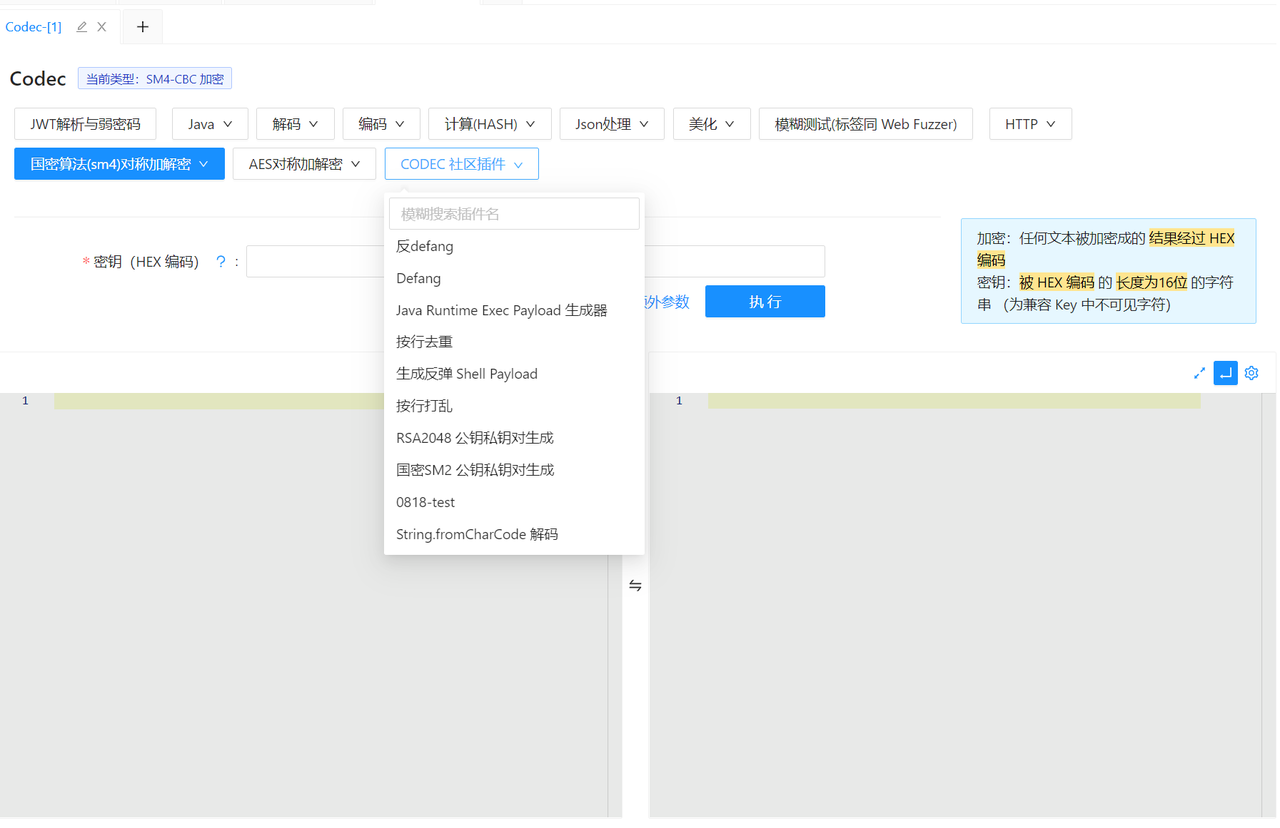This screenshot has width=1280, height=828.
Task: Click the plugin name search field
Action: pyautogui.click(x=514, y=214)
